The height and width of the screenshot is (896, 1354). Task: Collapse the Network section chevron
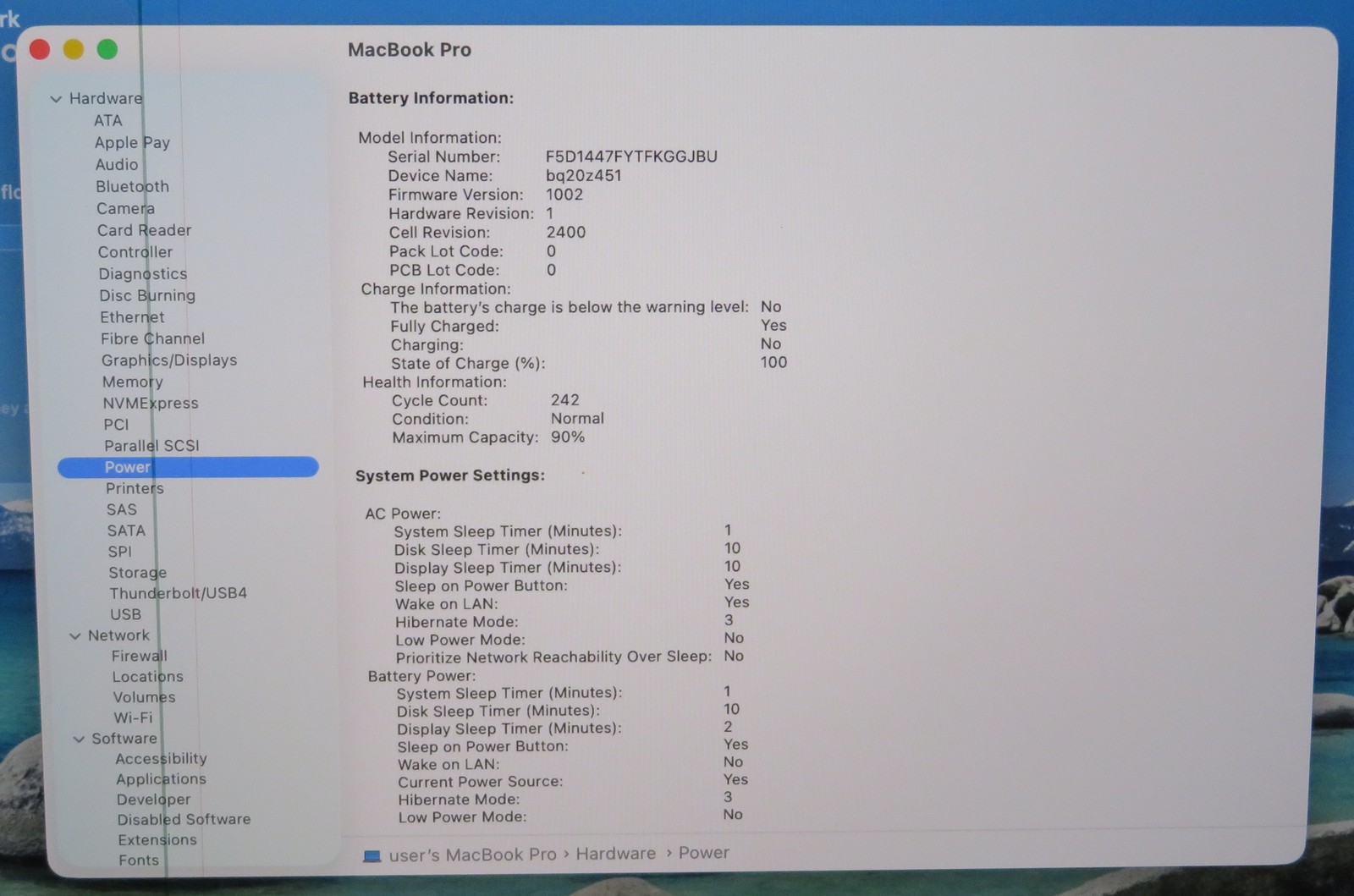click(x=74, y=636)
